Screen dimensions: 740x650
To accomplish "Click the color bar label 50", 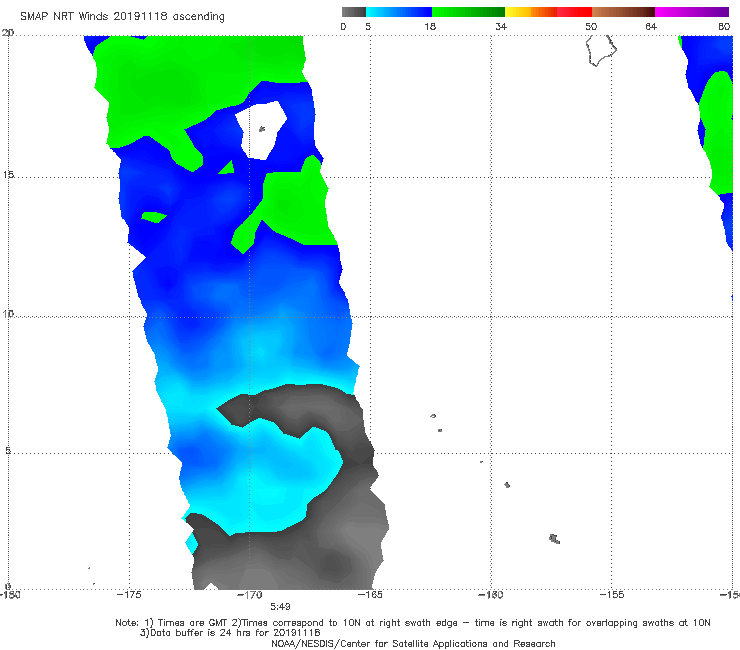I will (x=591, y=27).
